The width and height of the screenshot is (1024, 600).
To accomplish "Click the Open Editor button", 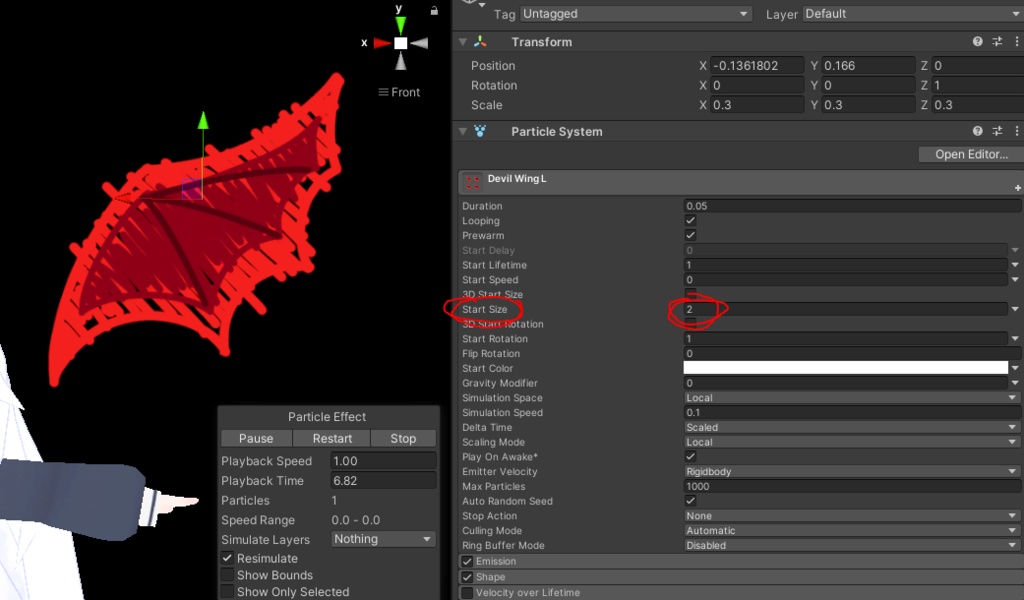I will (968, 154).
